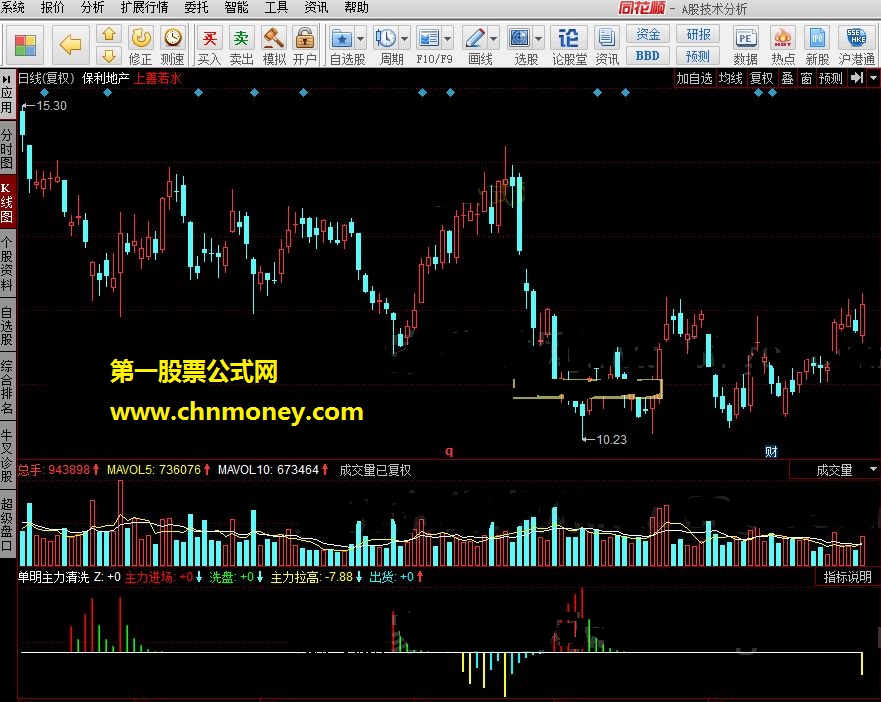Expand the 周期 dropdown arrow
Screen dimensions: 881x702
pyautogui.click(x=405, y=39)
